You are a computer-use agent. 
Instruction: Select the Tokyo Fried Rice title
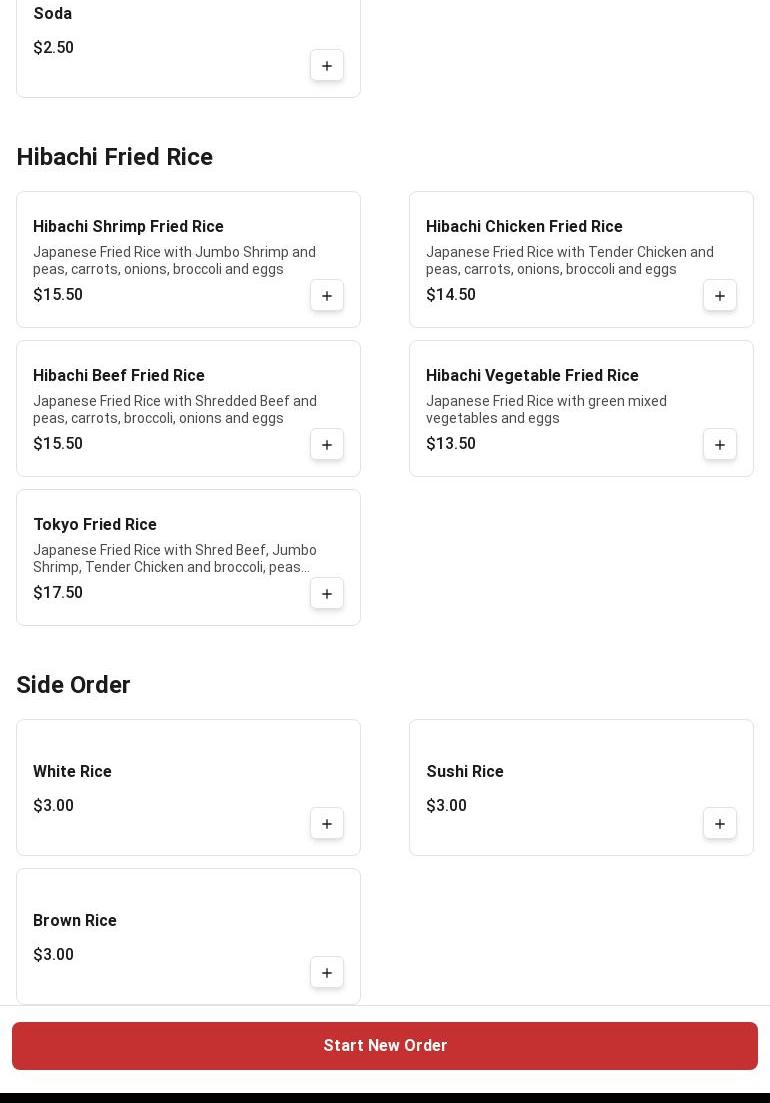95,525
